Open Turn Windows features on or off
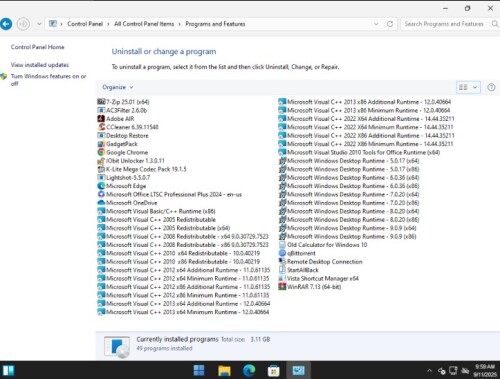 (x=48, y=80)
